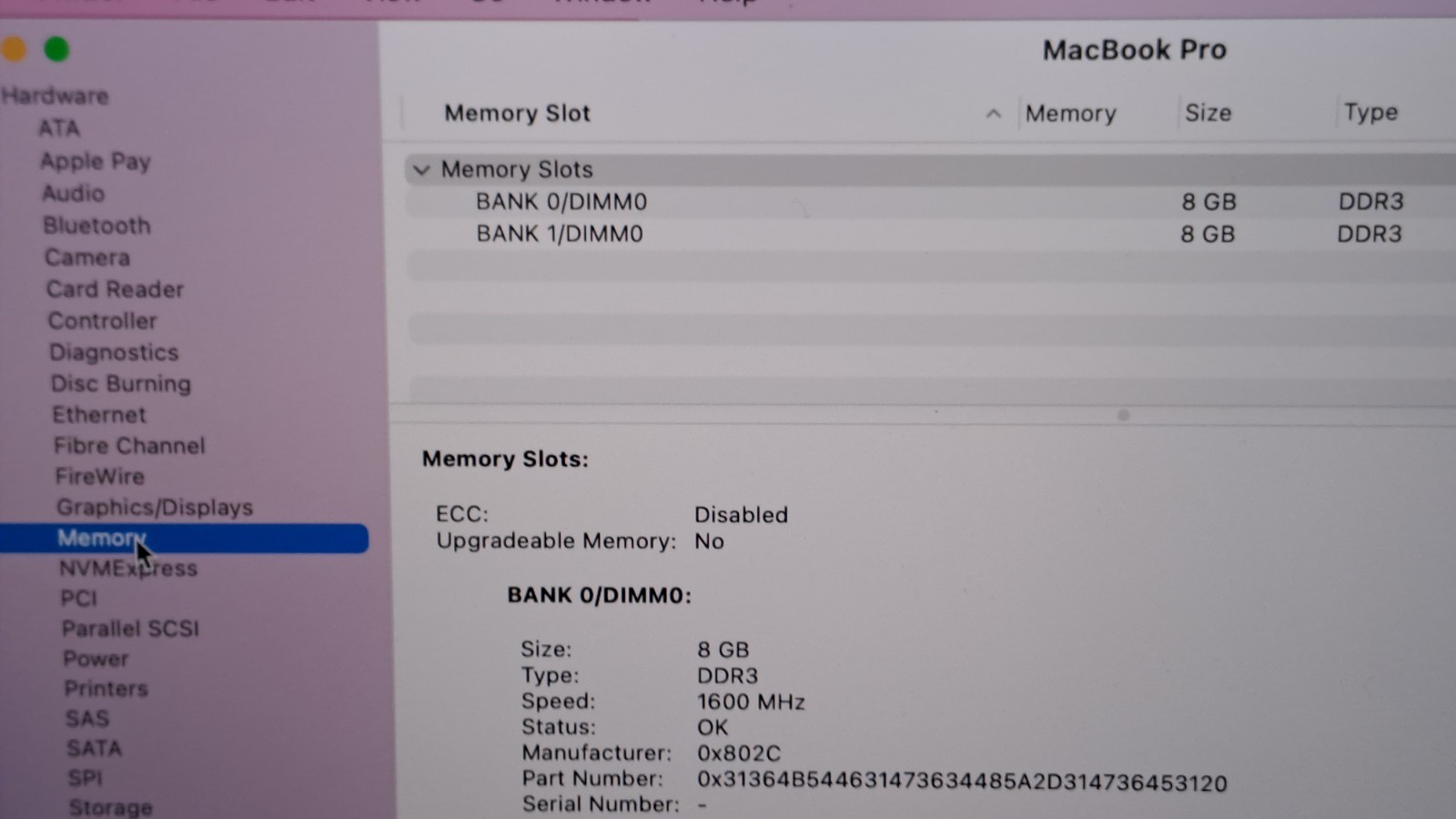The width and height of the screenshot is (1456, 819).
Task: Sort by Type column header
Action: click(x=1370, y=112)
